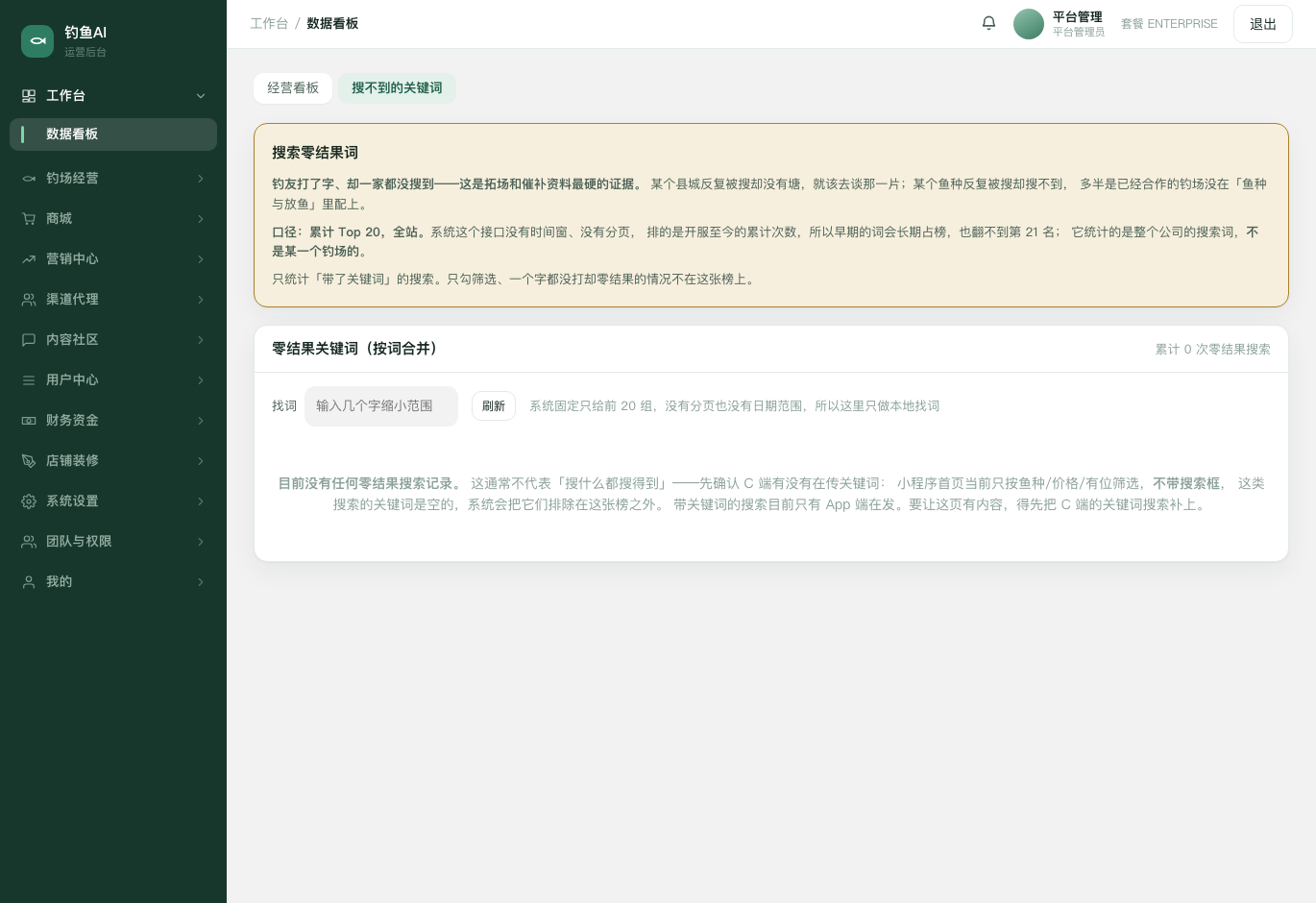1316x903 pixels.
Task: Open 内容社区 menu entry
Action: click(113, 340)
